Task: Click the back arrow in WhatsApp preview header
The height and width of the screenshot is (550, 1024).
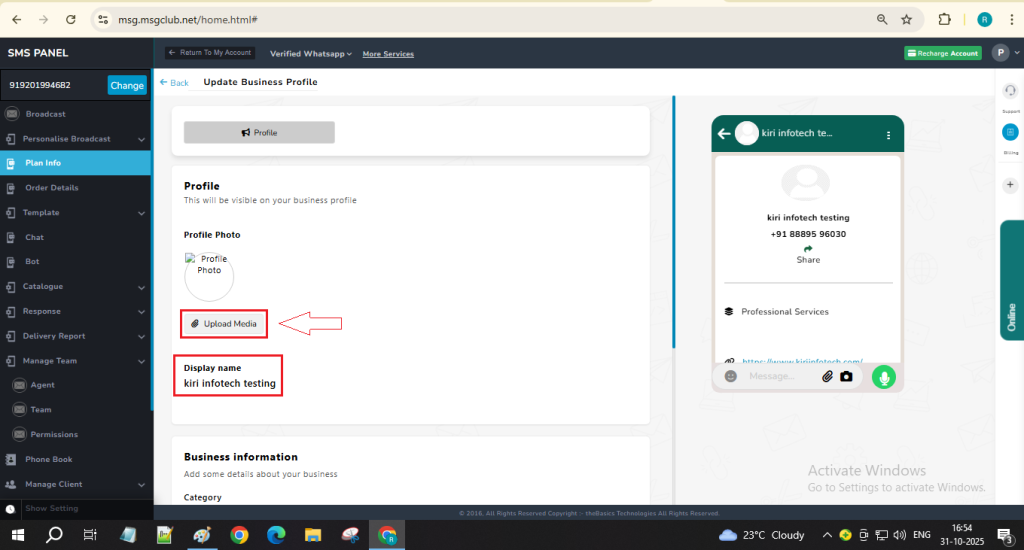Action: [x=724, y=134]
